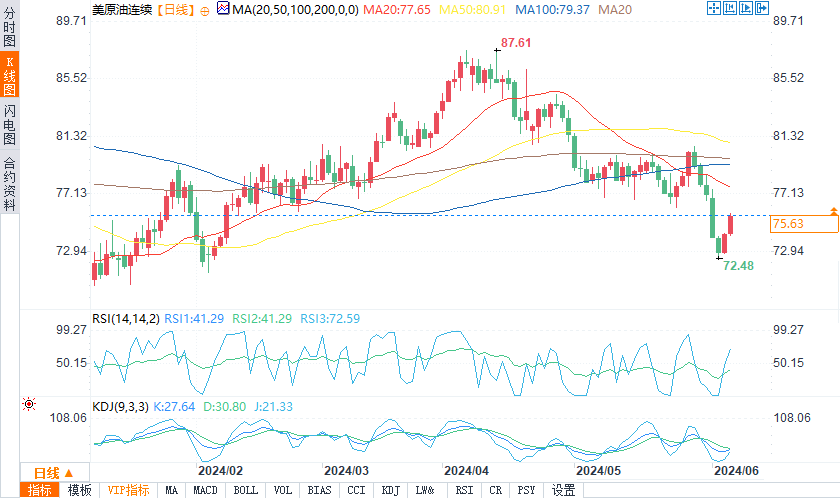Click the red sun-shaped icon beside KDJ

(x=29, y=404)
